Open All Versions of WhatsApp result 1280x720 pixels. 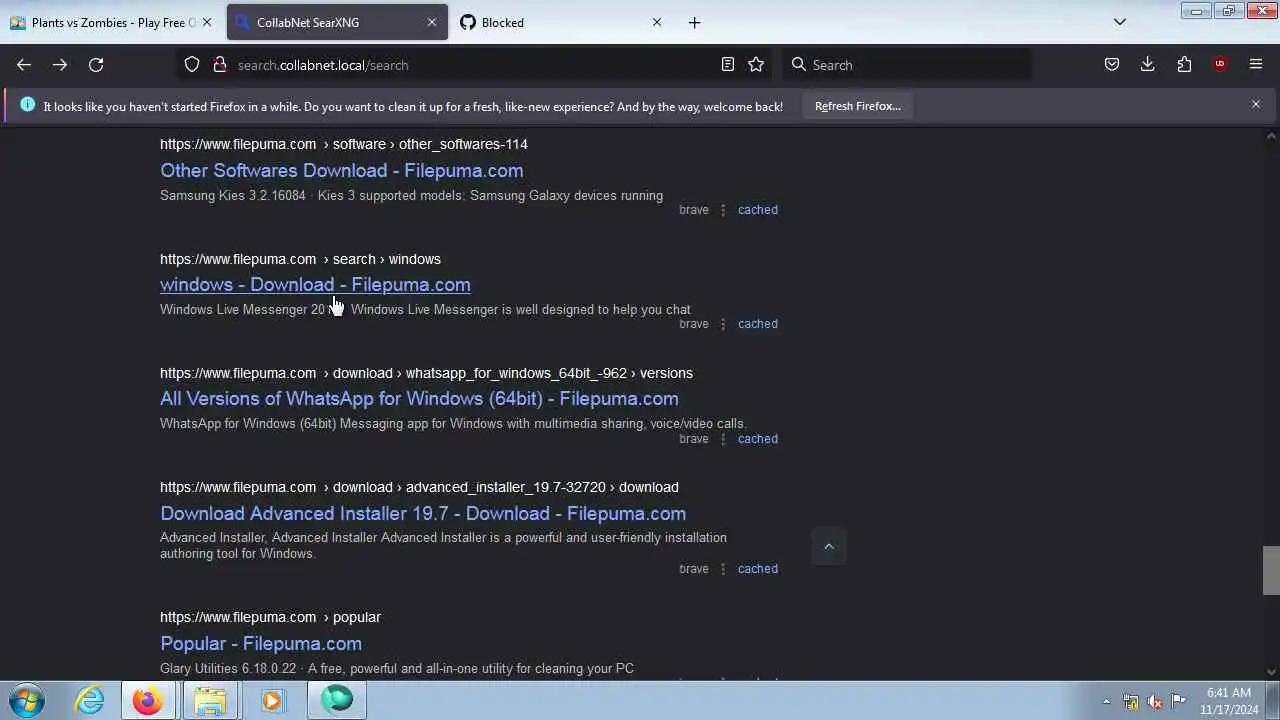point(419,398)
